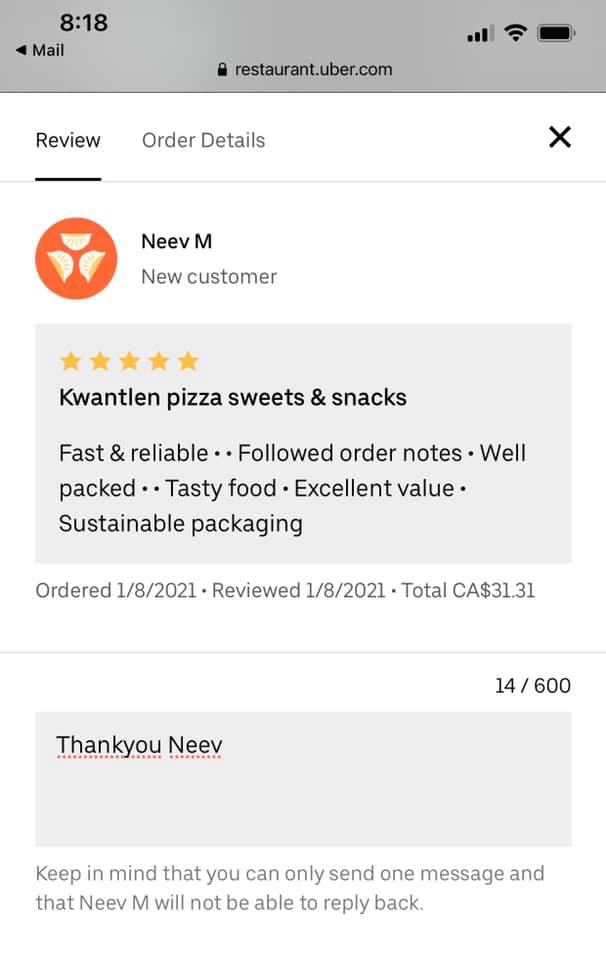This screenshot has height=960, width=606.
Task: Click the Kwantlen pizza sweets & snacks title
Action: (x=233, y=398)
